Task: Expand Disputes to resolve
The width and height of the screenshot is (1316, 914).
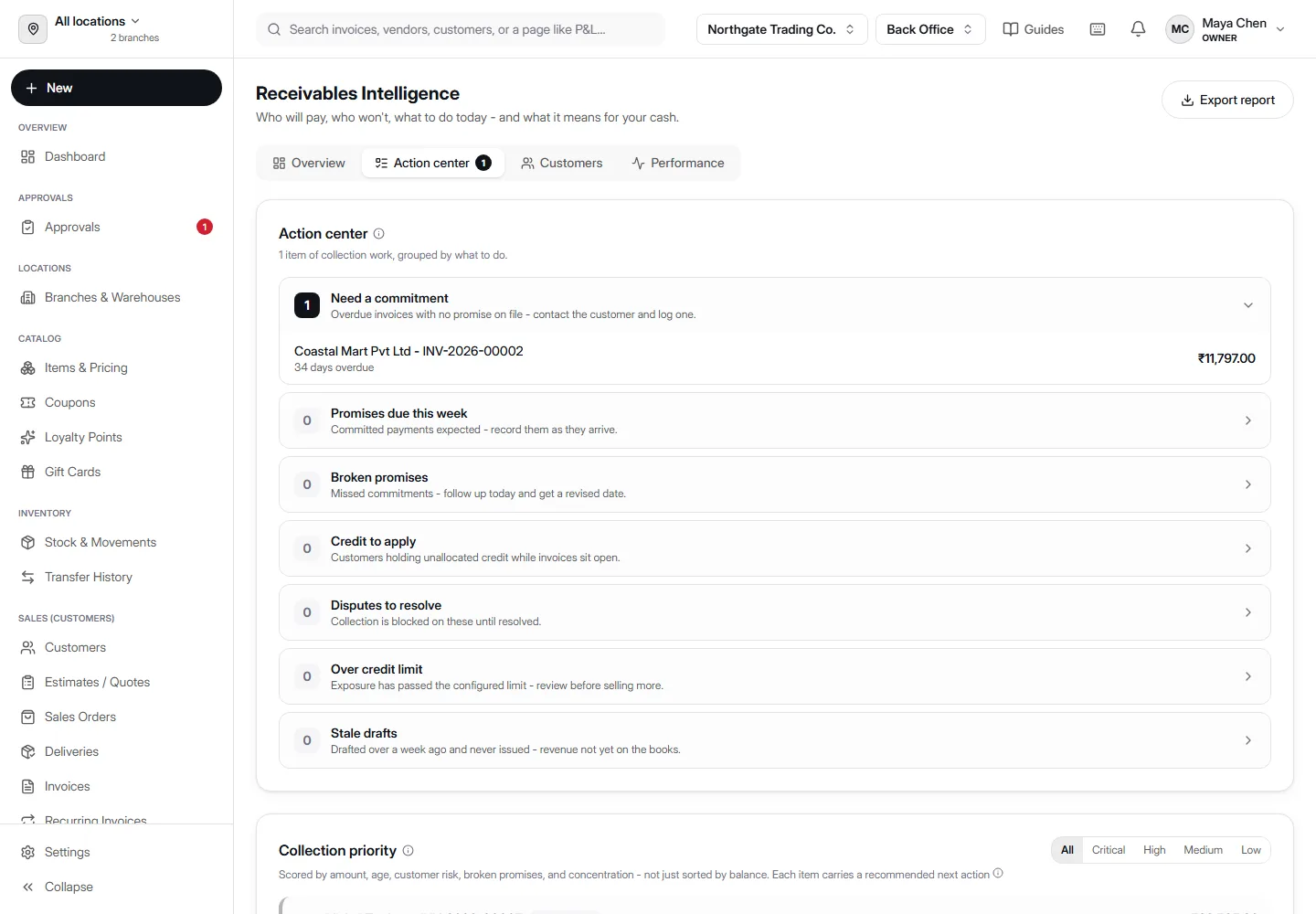Action: [x=775, y=612]
